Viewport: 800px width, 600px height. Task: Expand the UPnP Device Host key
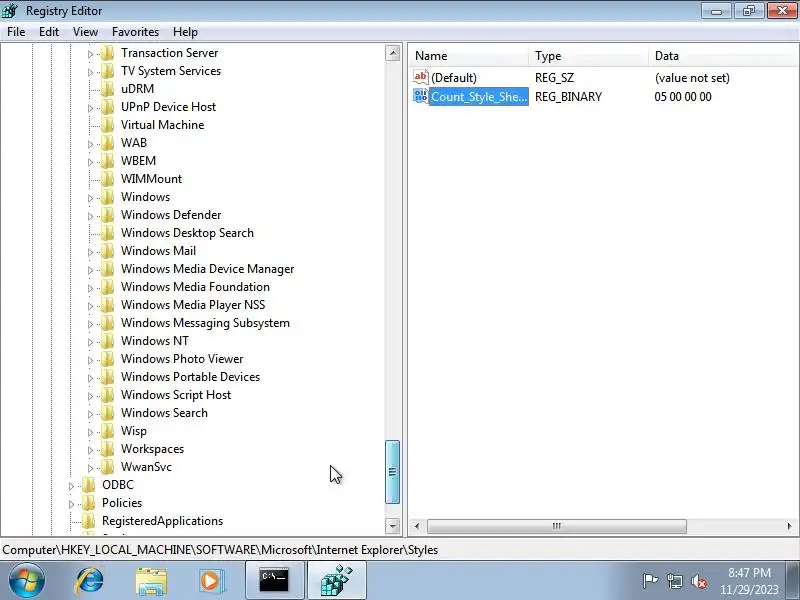coord(90,108)
